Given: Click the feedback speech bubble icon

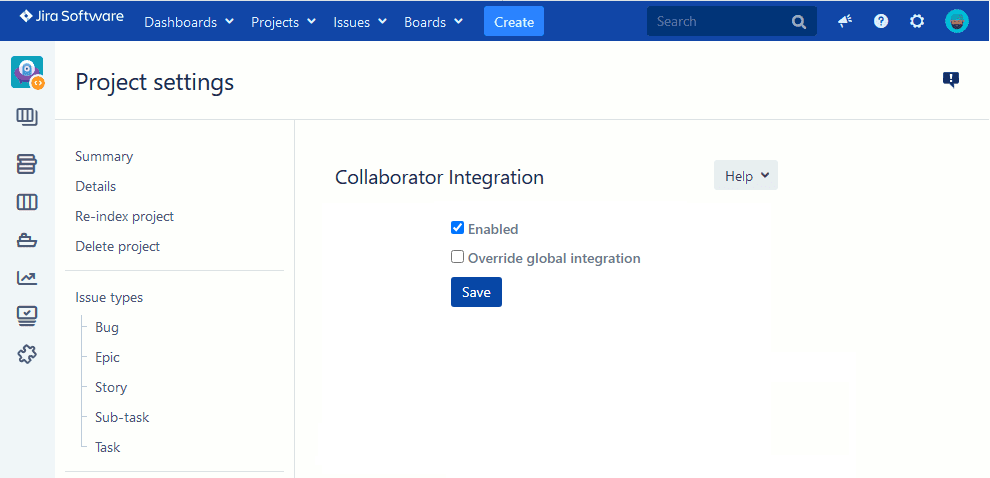Looking at the screenshot, I should 950,80.
